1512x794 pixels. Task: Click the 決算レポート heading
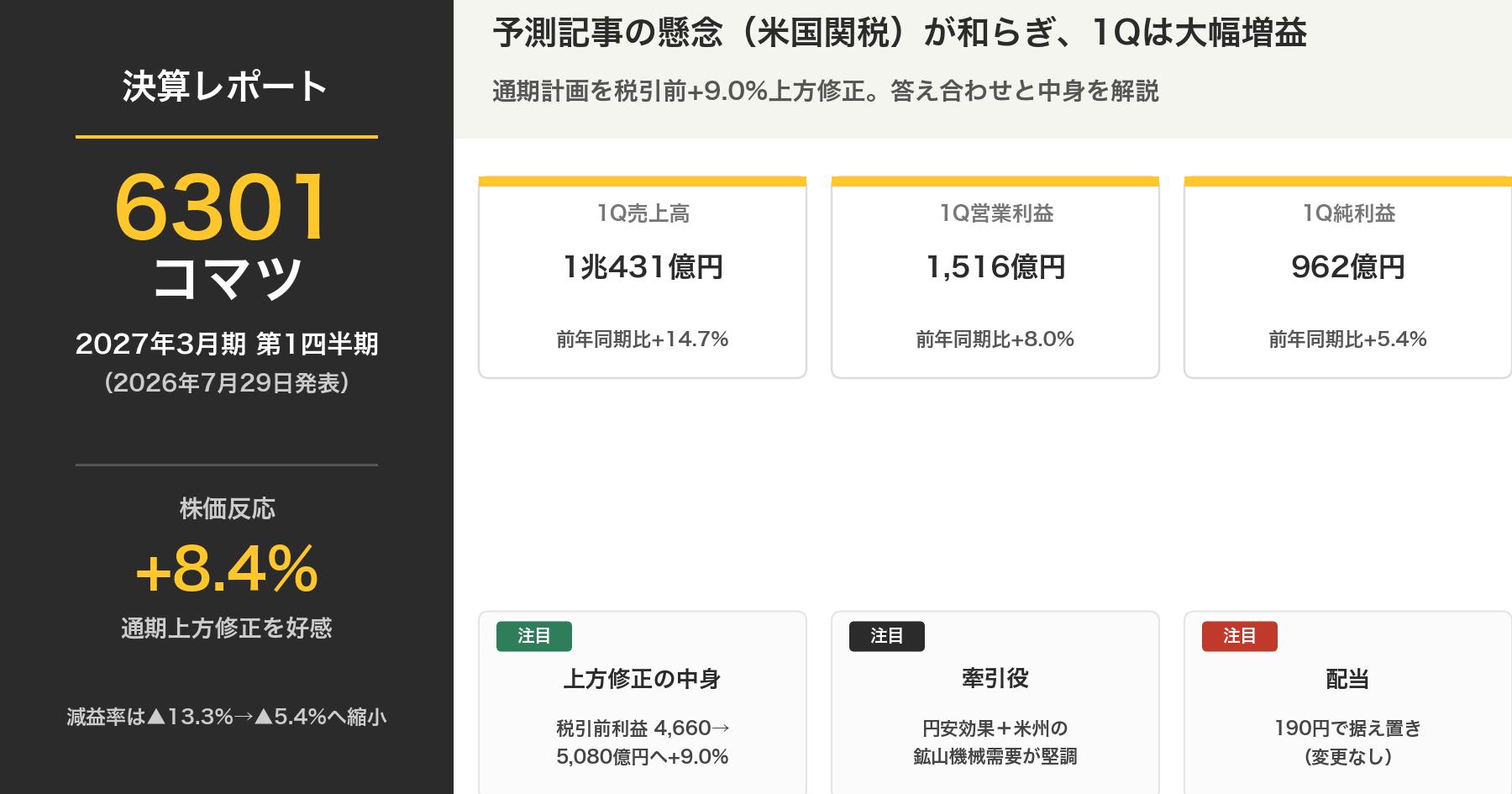226,87
